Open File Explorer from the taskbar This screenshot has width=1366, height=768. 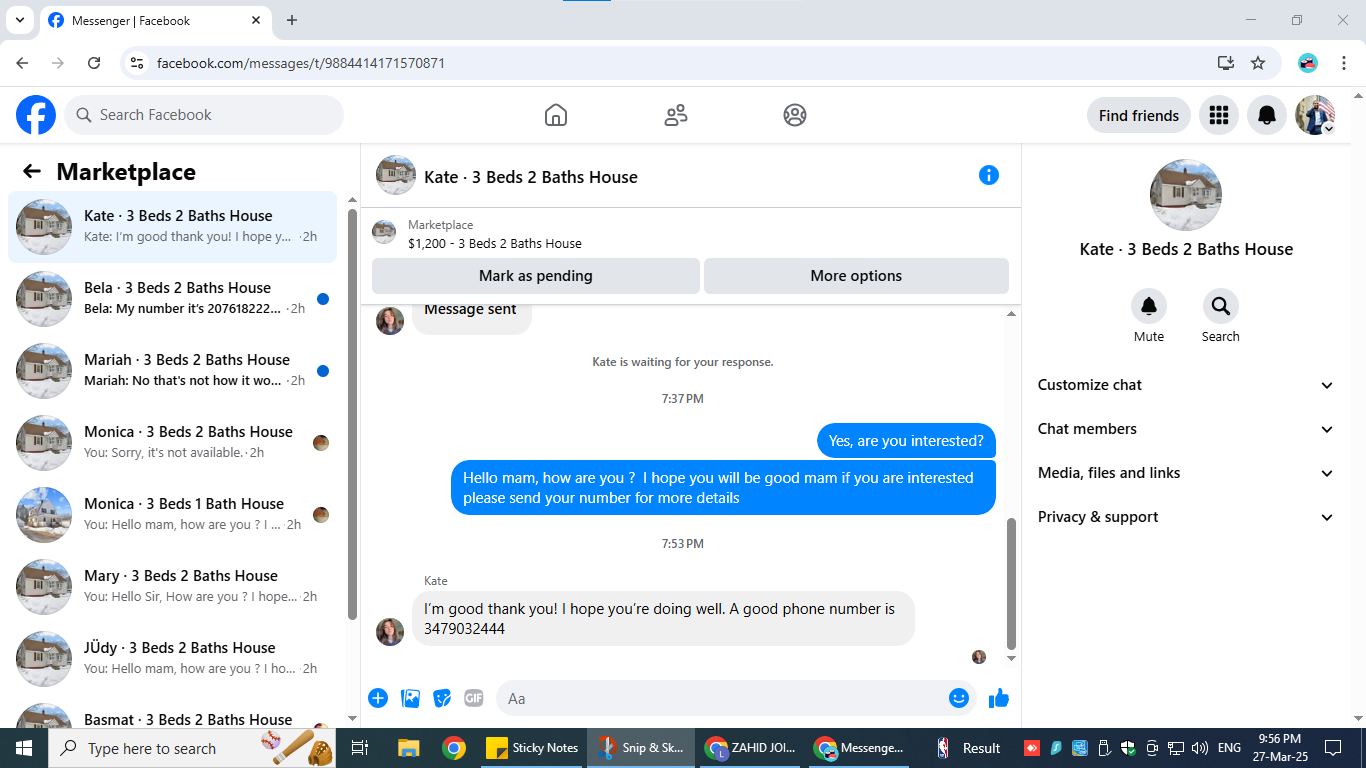click(408, 748)
